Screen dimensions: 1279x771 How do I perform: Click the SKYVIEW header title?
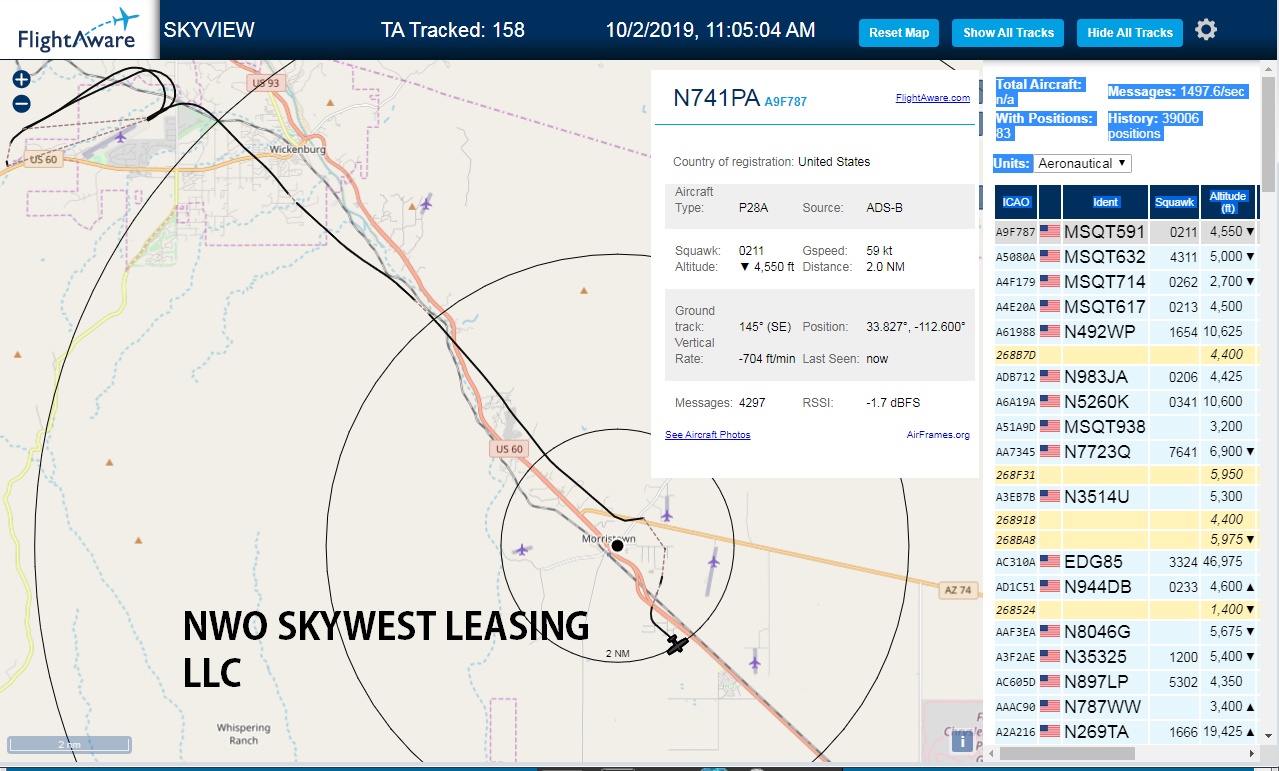tap(209, 30)
